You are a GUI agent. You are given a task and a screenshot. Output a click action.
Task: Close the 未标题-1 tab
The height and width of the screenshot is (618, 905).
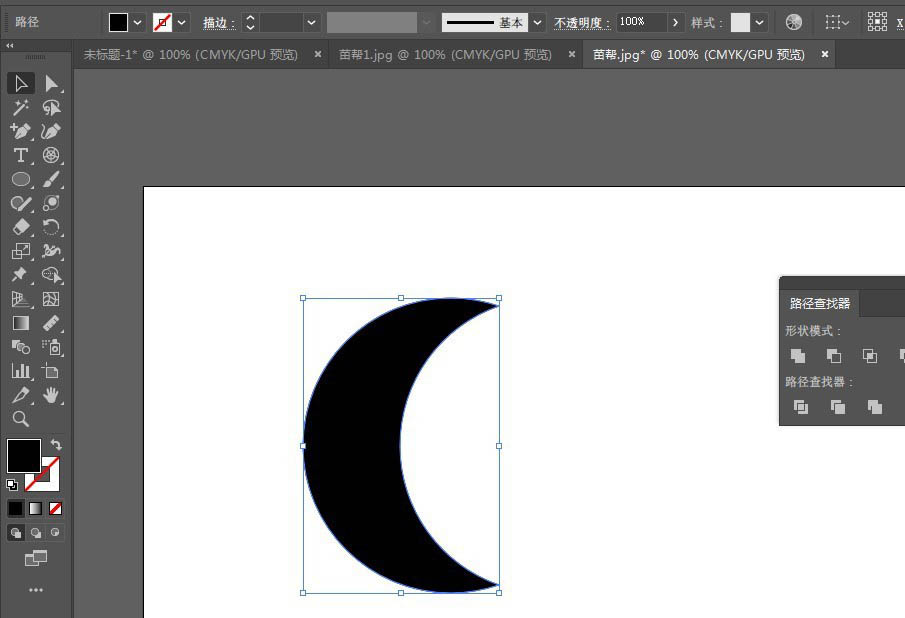(x=317, y=54)
